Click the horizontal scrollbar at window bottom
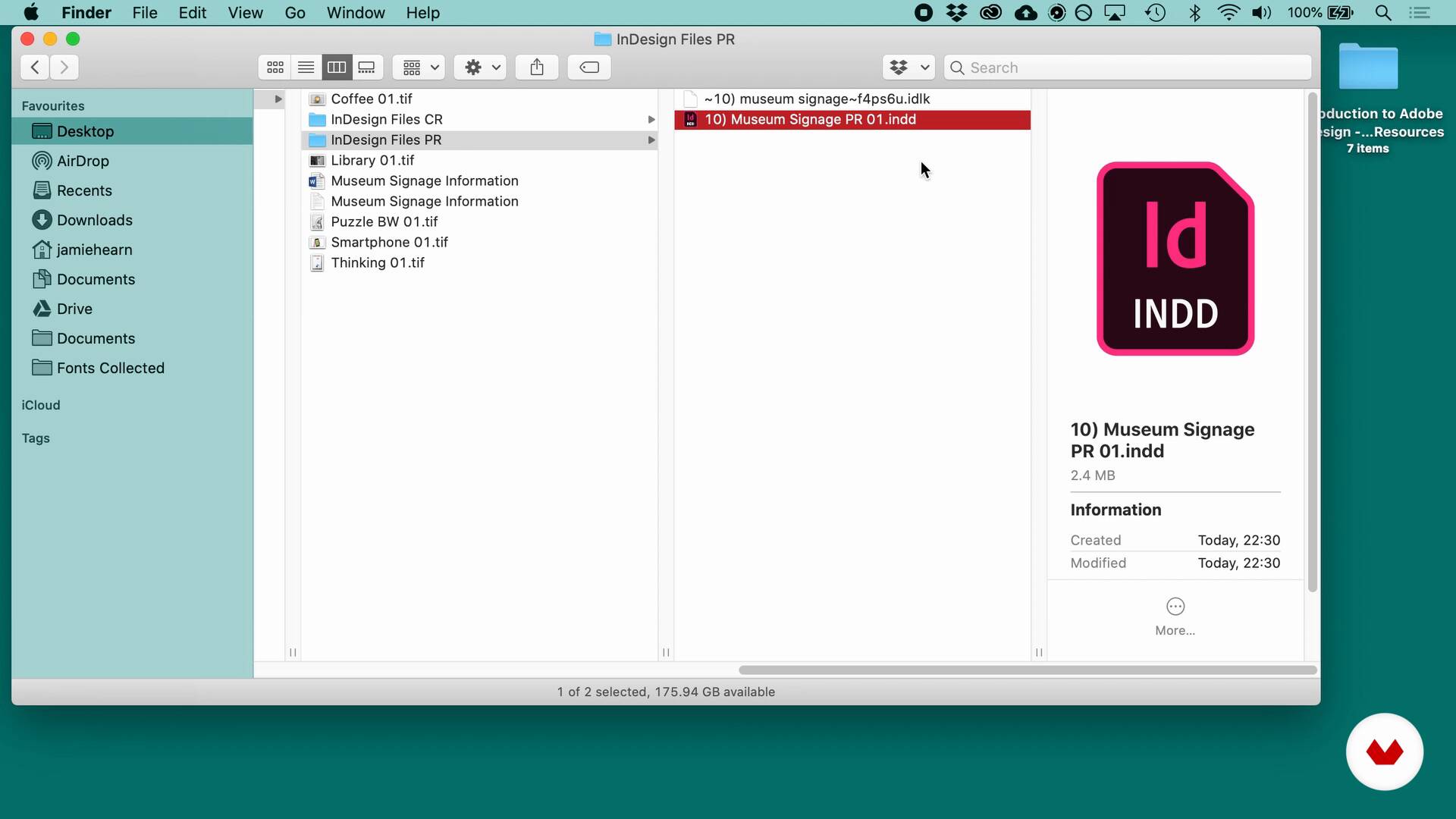Image resolution: width=1456 pixels, height=819 pixels. (x=1028, y=670)
